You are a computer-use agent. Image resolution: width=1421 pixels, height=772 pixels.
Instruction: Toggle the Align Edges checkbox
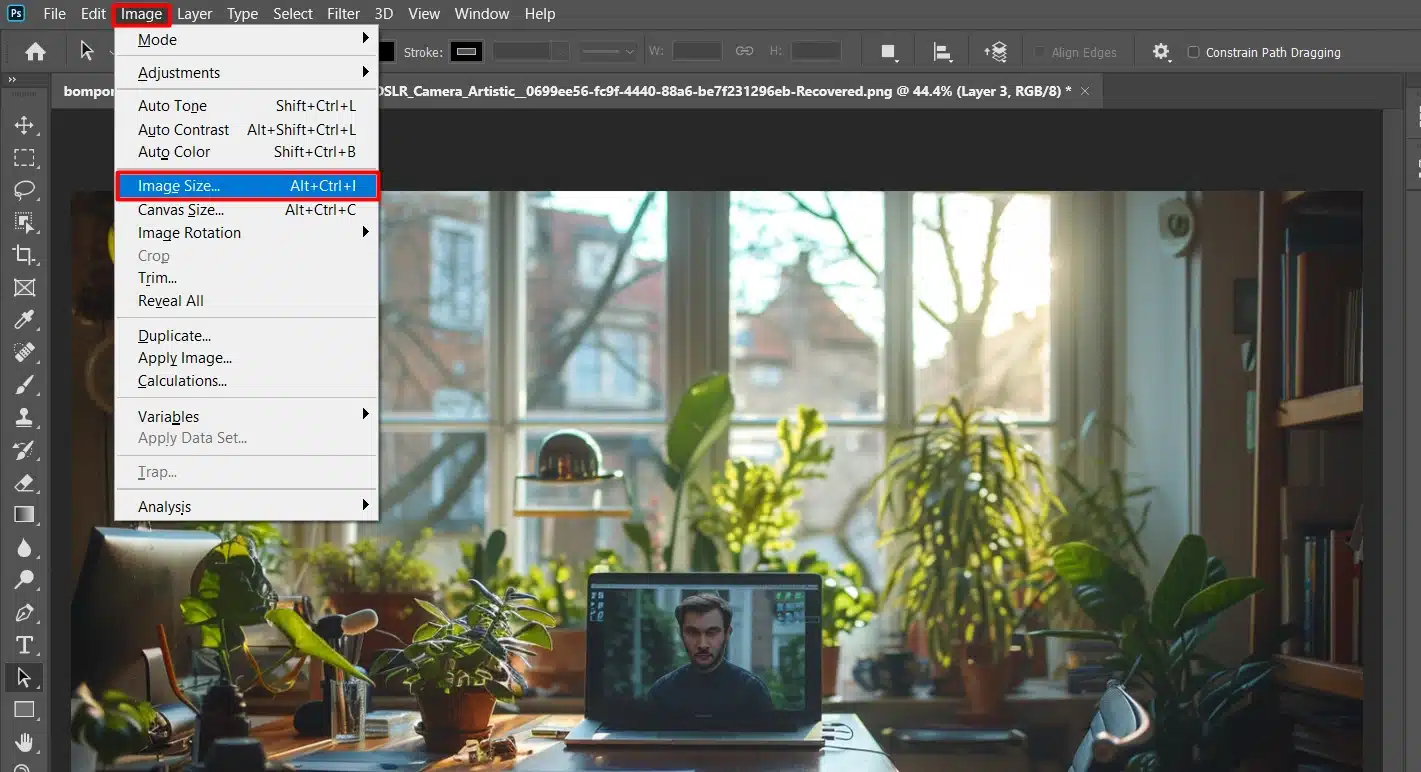pos(1040,52)
